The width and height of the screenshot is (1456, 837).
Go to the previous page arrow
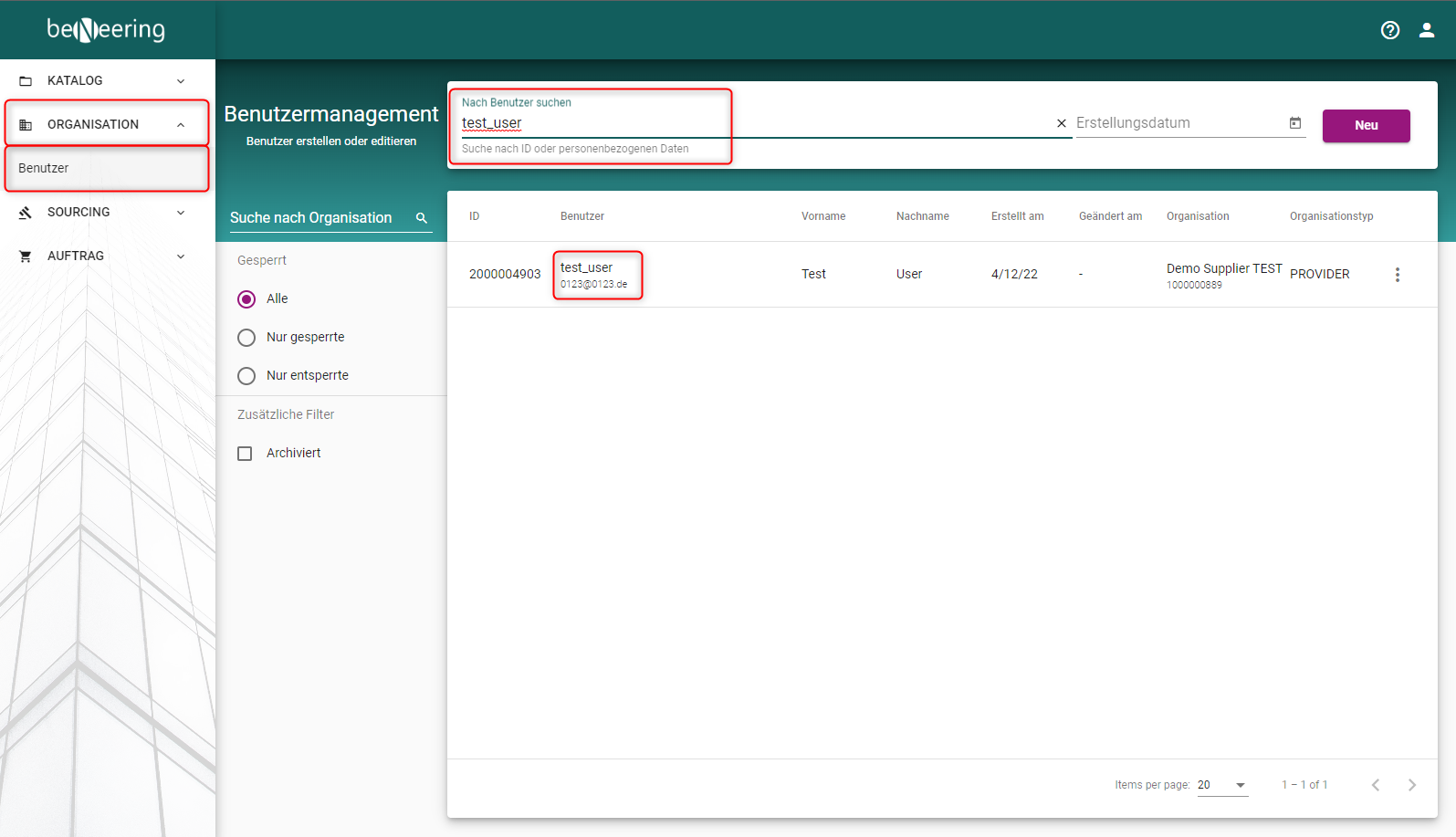click(1375, 785)
